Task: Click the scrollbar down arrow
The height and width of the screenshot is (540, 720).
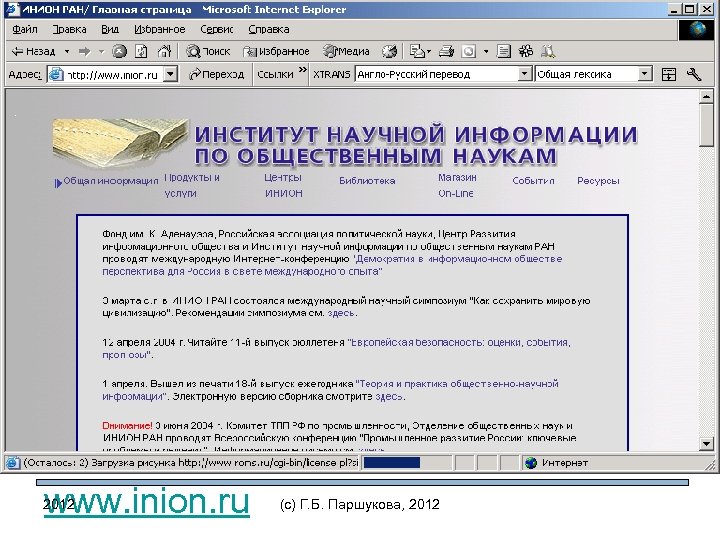Action: click(x=706, y=443)
